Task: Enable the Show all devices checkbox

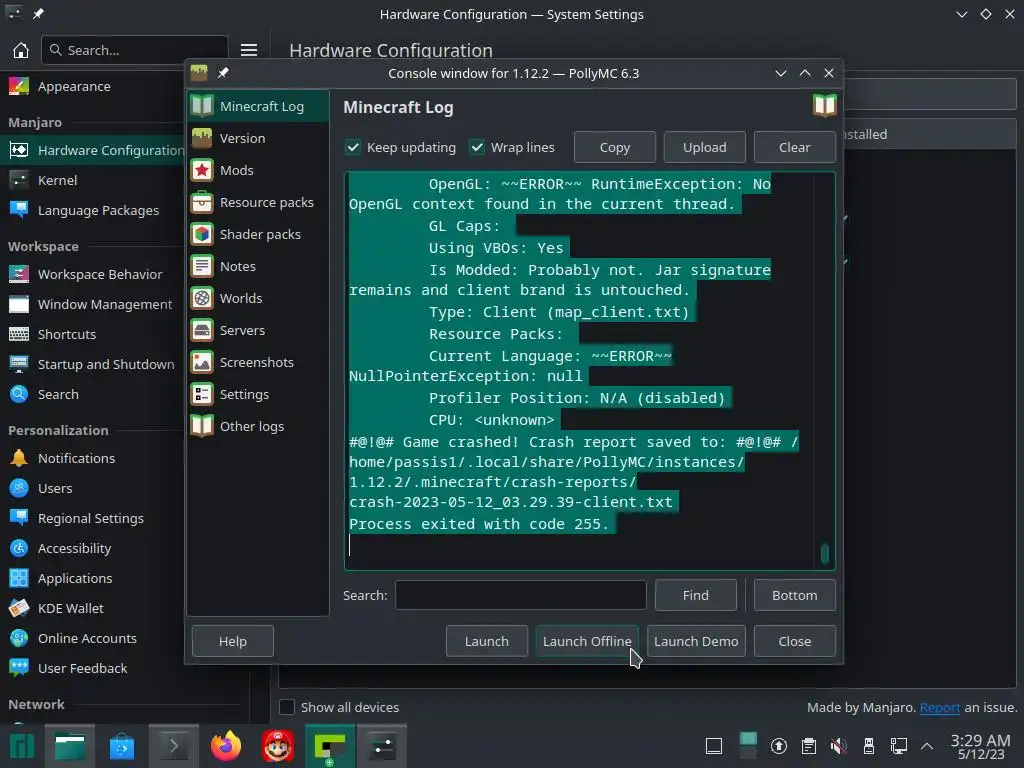Action: click(287, 707)
